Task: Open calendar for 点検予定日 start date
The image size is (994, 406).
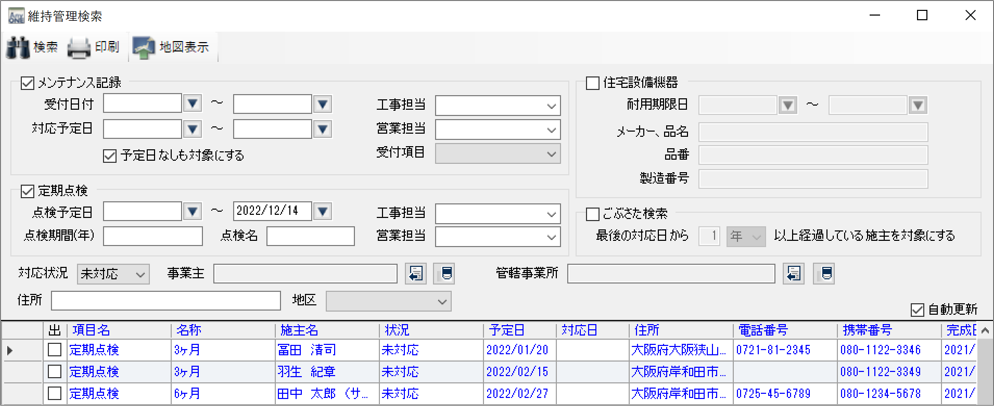Action: 192,211
